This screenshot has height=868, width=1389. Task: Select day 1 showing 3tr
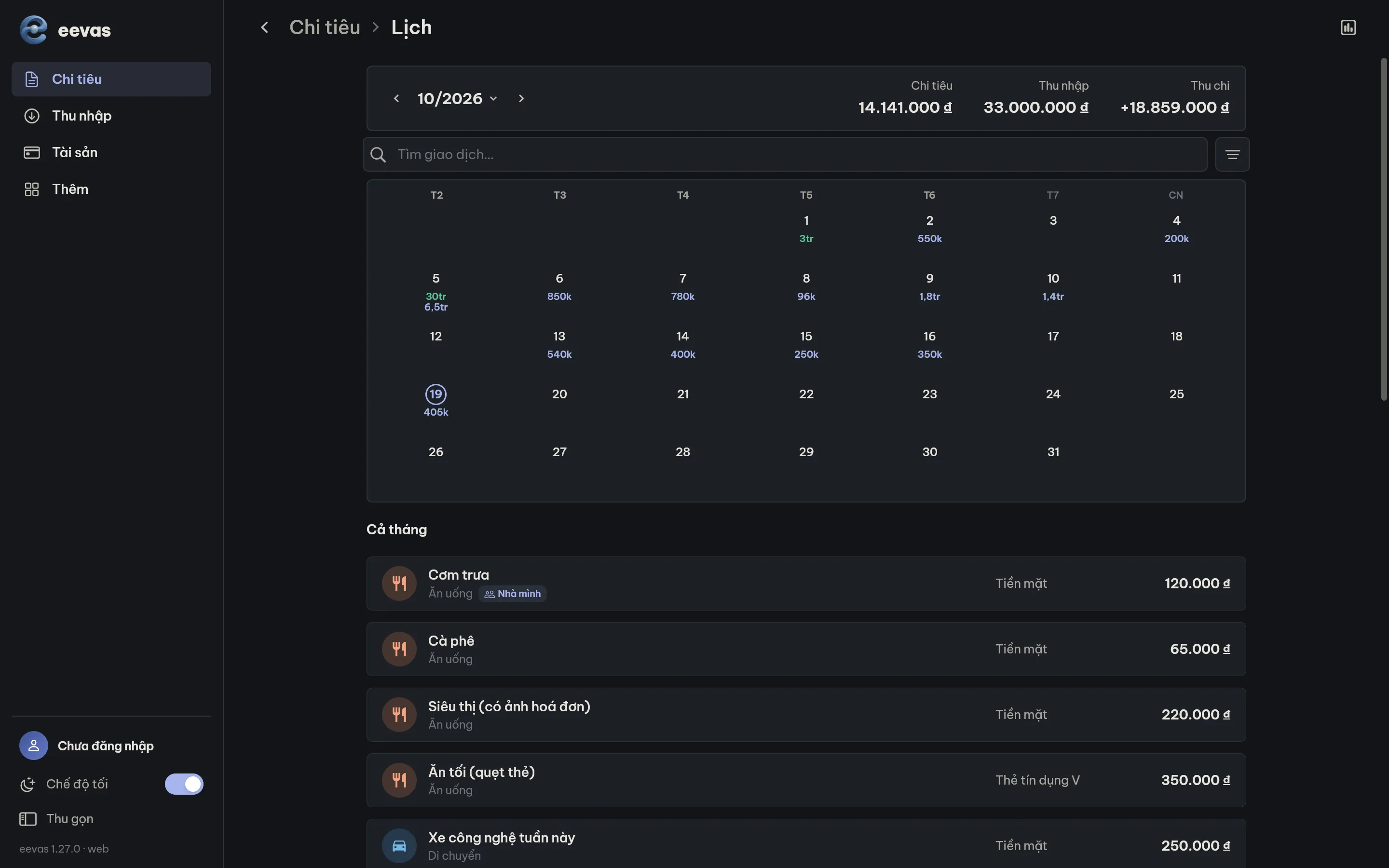tap(806, 229)
